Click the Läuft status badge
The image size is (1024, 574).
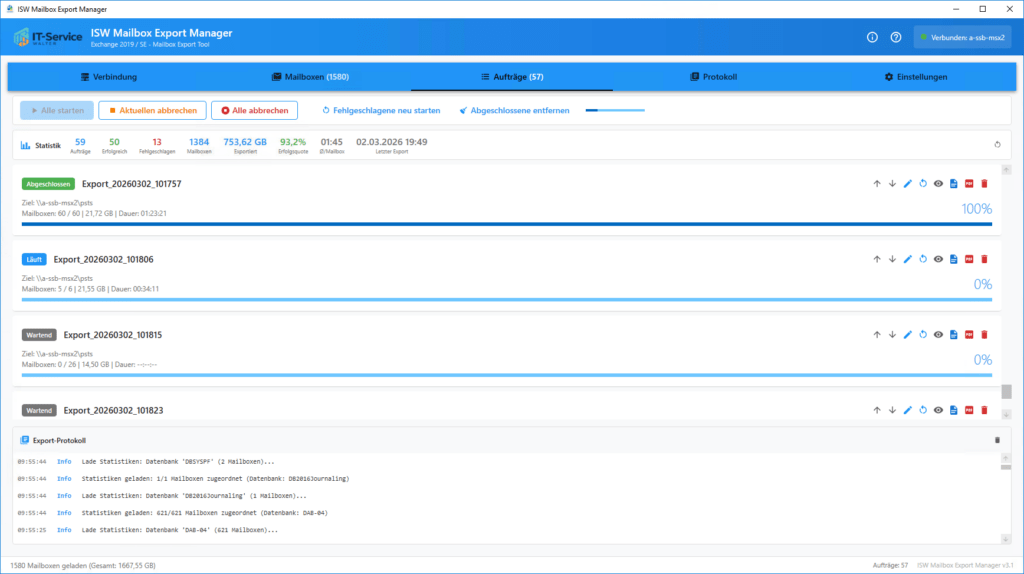tap(34, 259)
